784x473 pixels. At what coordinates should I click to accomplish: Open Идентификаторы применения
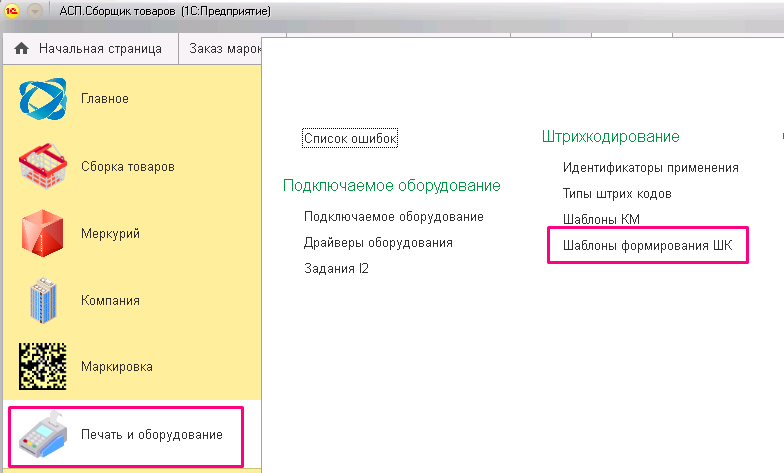[x=650, y=168]
